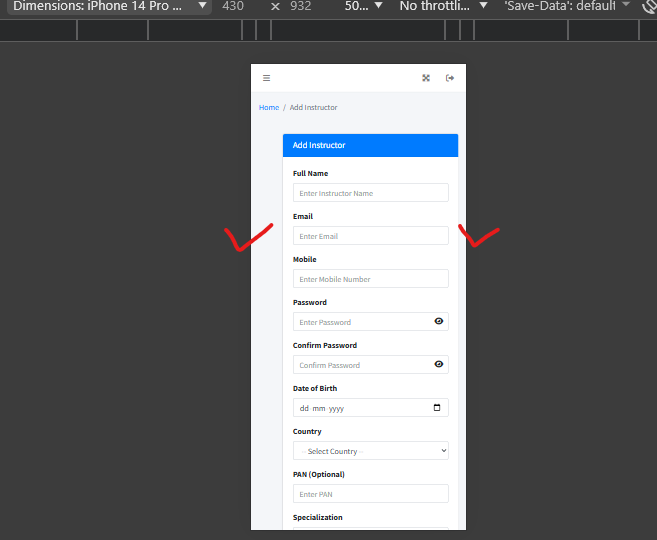
Task: Click the Confirm Password input field
Action: coord(370,364)
